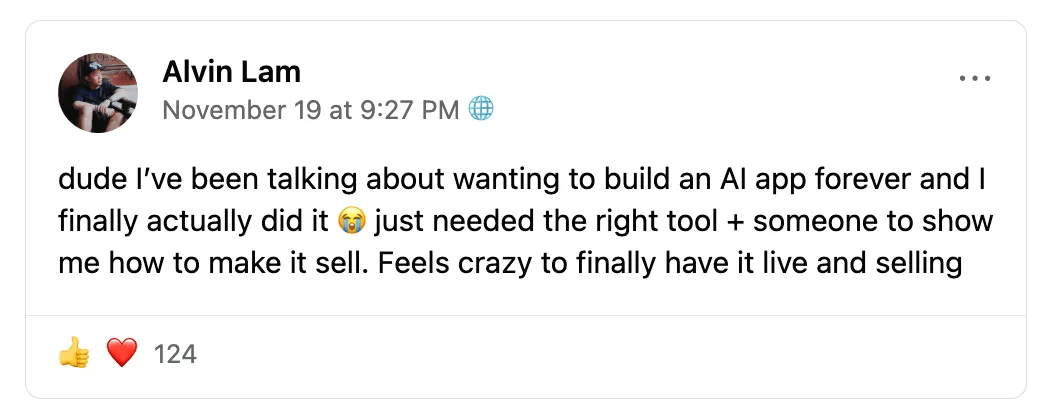Click the thumbs-up reaction icon
This screenshot has width=1052, height=418.
click(74, 353)
